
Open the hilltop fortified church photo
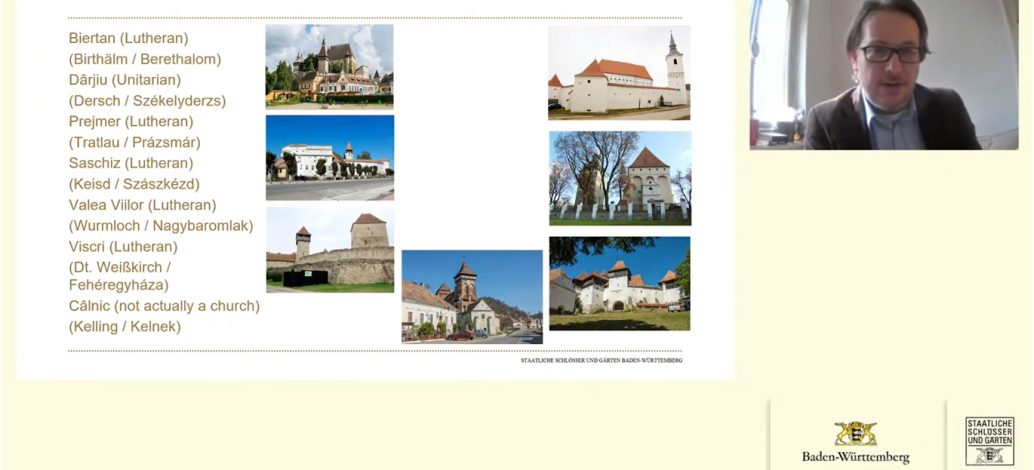[x=329, y=66]
